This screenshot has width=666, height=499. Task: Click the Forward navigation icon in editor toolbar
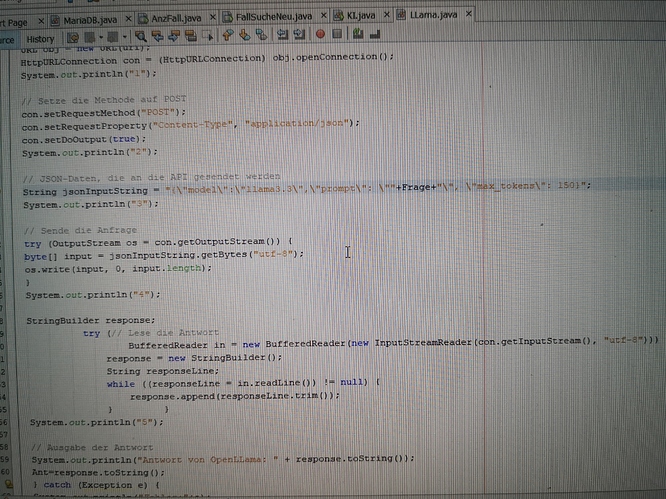[x=113, y=37]
